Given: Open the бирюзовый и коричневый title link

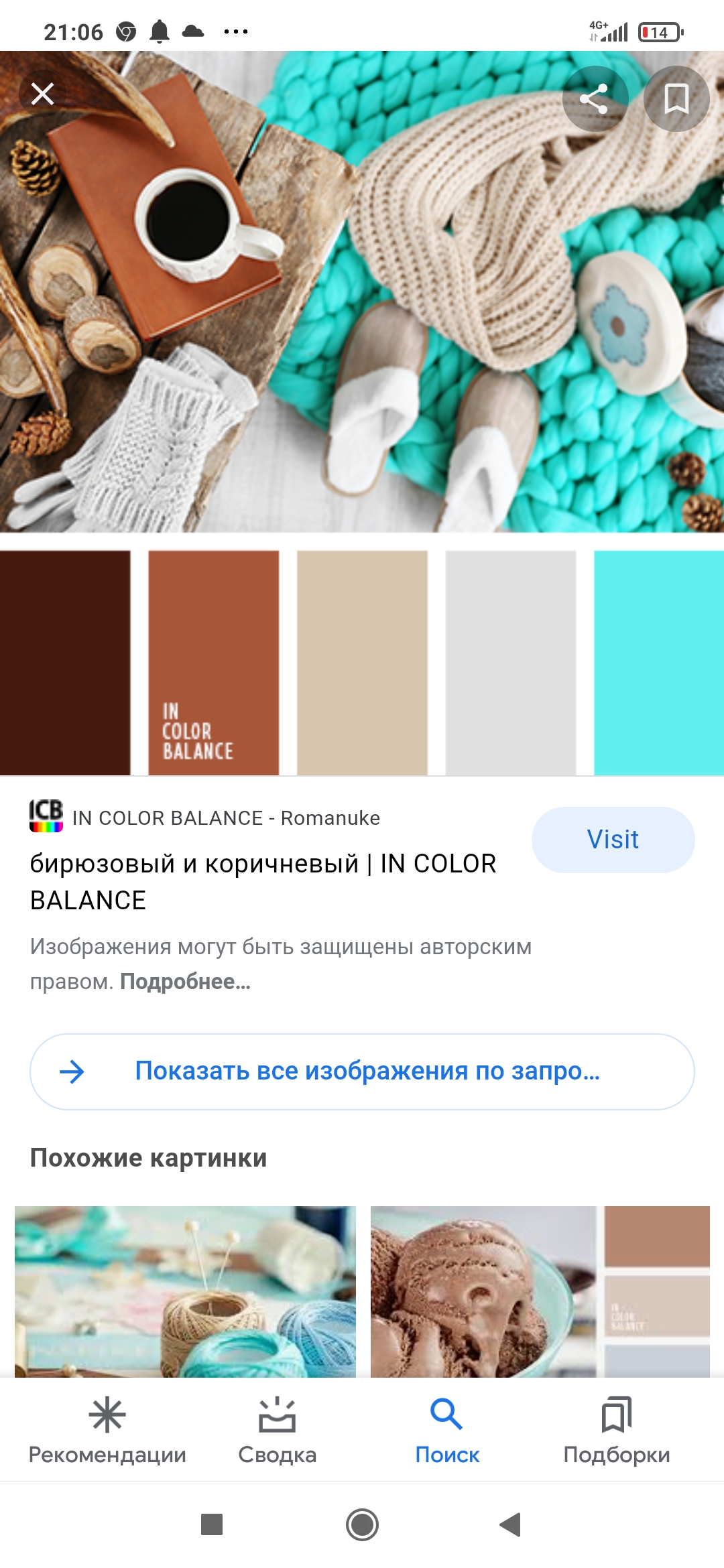Looking at the screenshot, I should coord(263,882).
